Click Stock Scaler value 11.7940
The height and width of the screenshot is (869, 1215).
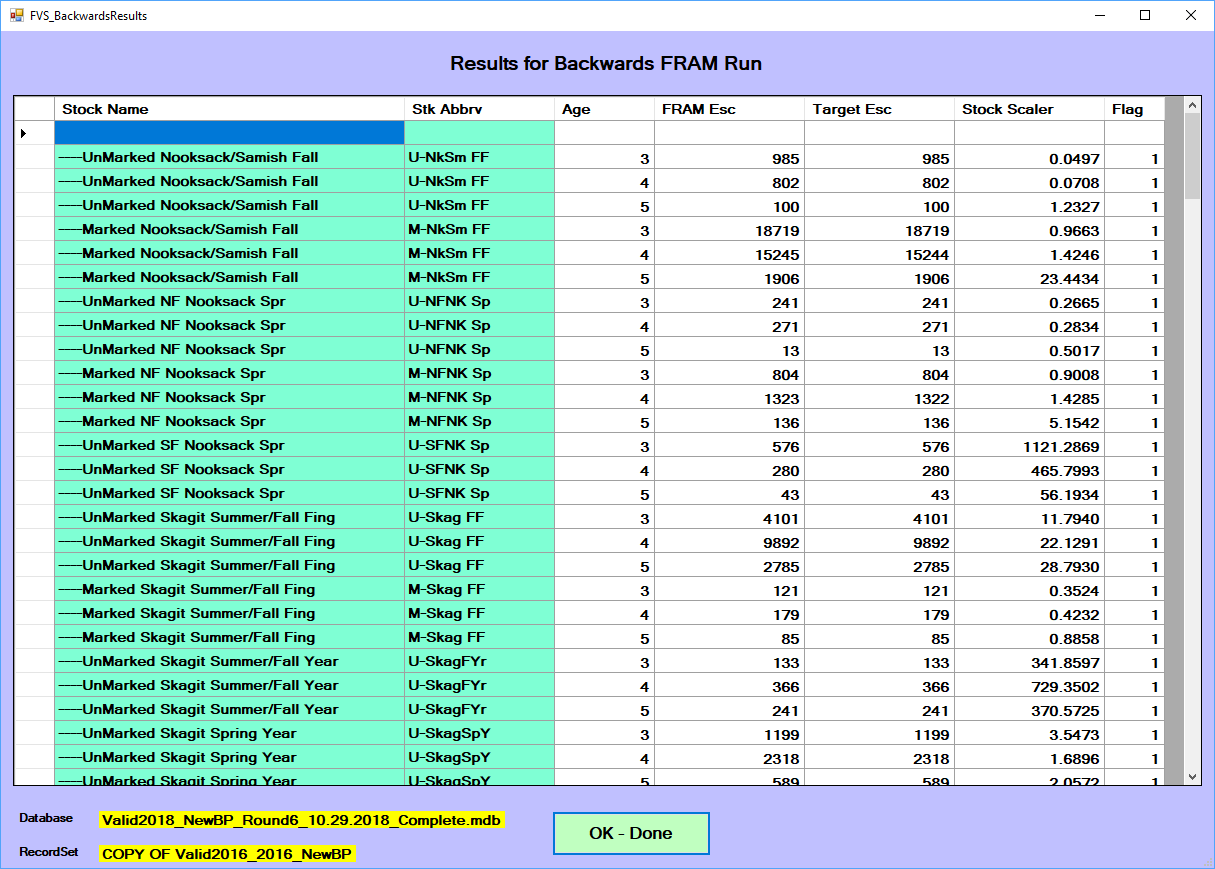point(1069,518)
